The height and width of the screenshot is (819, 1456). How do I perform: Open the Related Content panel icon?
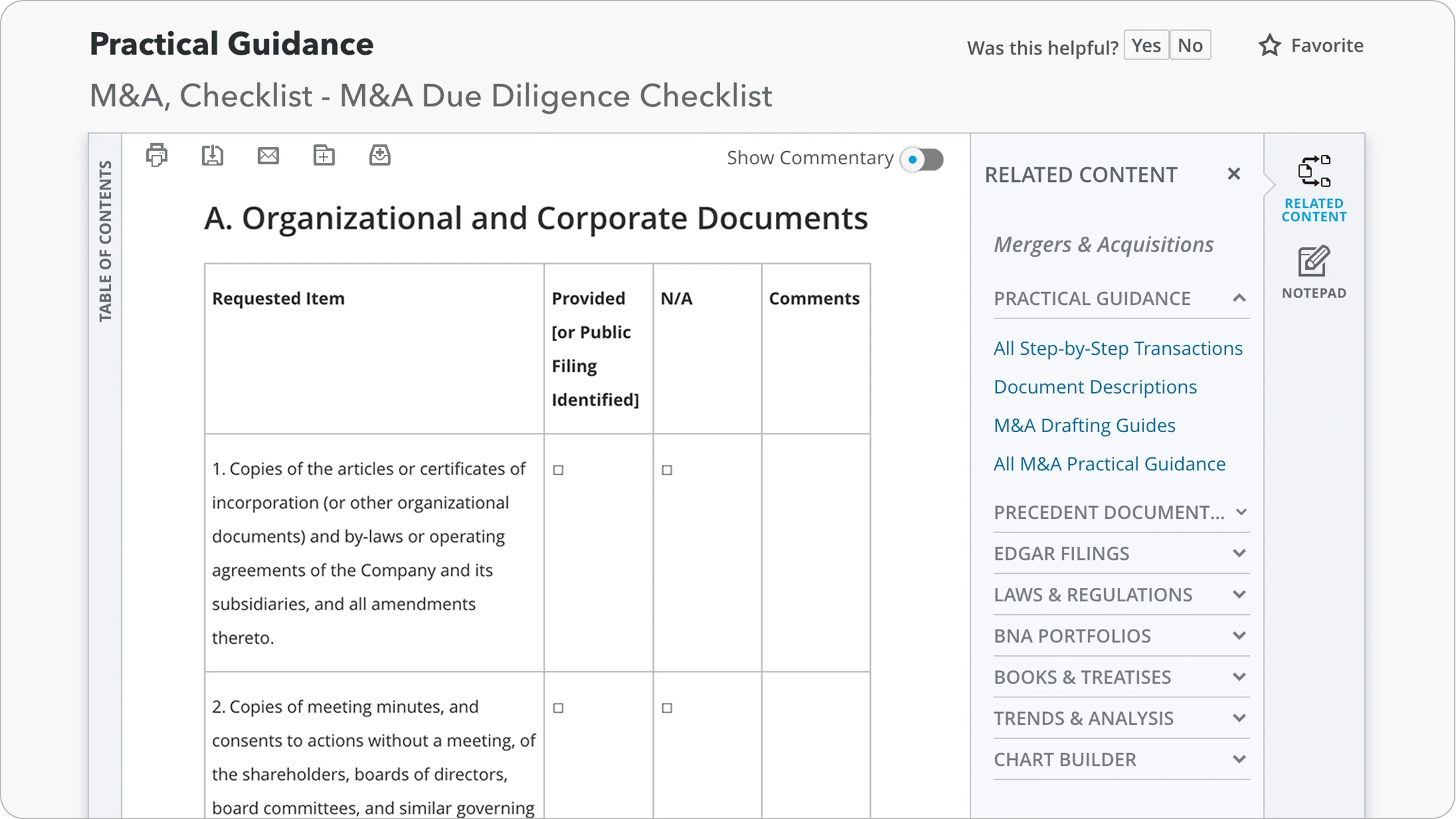(1316, 173)
